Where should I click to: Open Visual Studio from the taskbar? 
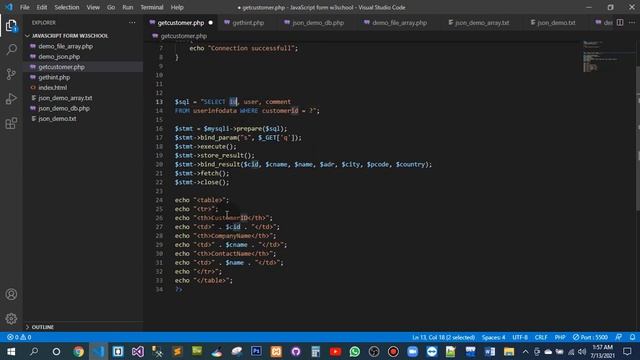(x=138, y=351)
